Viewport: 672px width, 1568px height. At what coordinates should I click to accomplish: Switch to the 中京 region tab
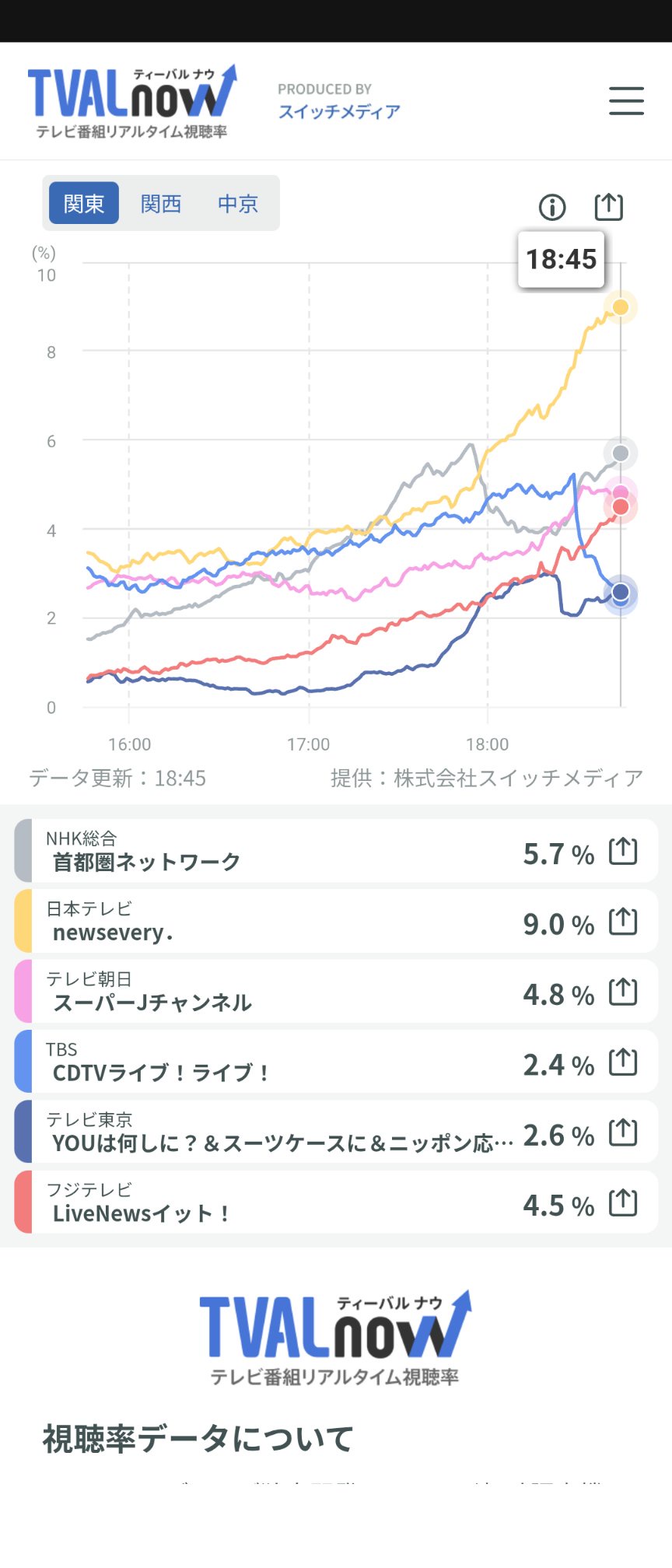pyautogui.click(x=238, y=203)
